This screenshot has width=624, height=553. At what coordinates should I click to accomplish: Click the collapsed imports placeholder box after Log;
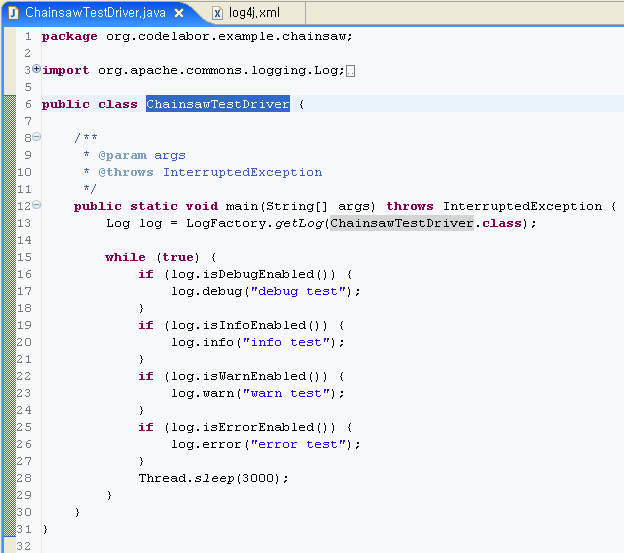(349, 71)
